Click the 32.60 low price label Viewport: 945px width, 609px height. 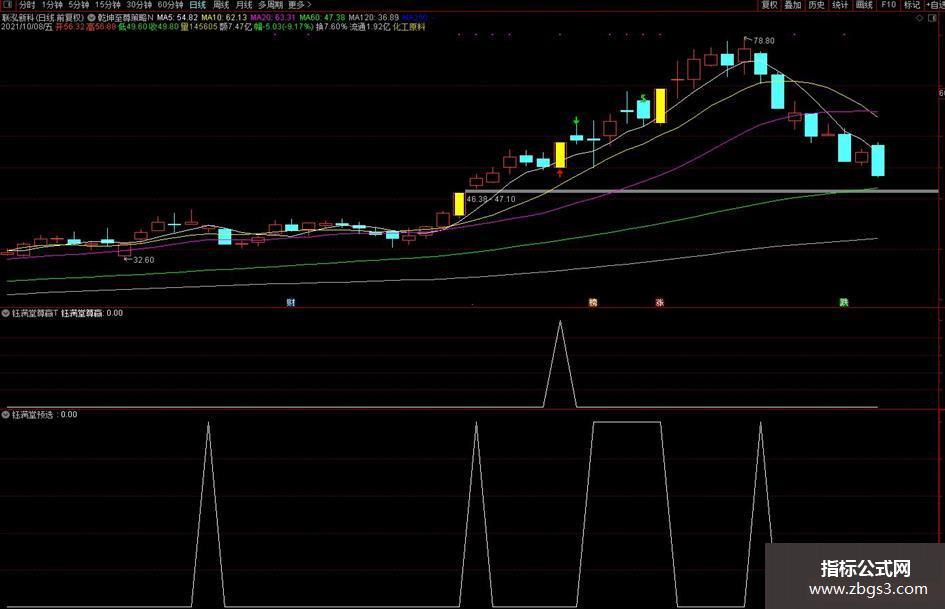coord(143,260)
